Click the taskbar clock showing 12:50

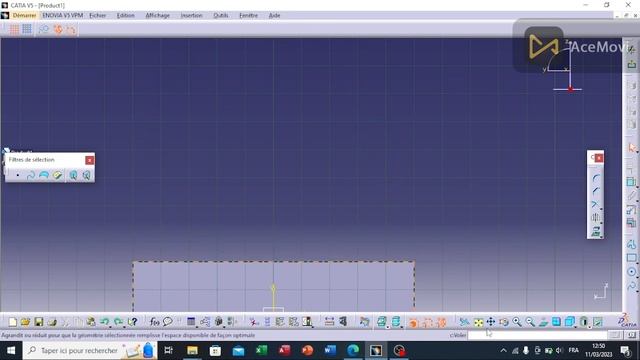coord(598,351)
